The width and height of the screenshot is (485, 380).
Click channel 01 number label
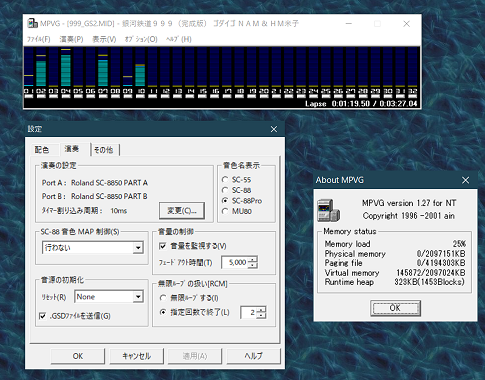(29, 91)
